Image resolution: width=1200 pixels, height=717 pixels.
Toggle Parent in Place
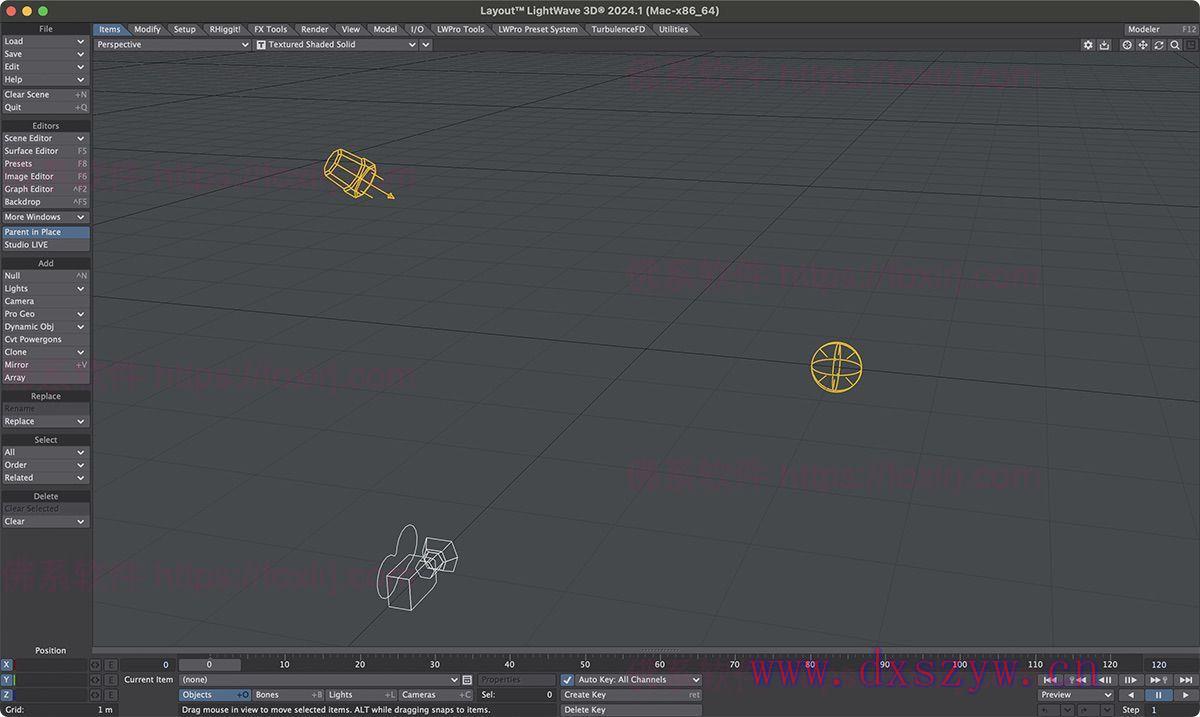45,232
